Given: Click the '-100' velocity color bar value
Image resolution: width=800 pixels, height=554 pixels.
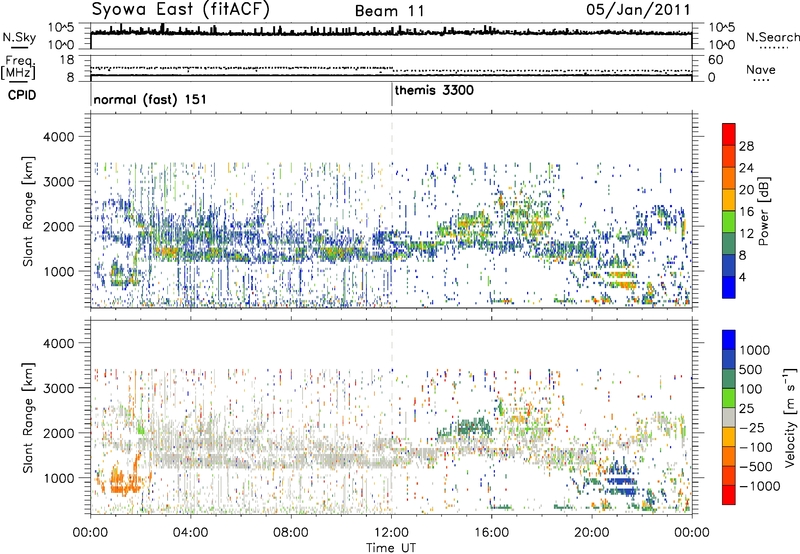Looking at the screenshot, I should pos(755,447).
